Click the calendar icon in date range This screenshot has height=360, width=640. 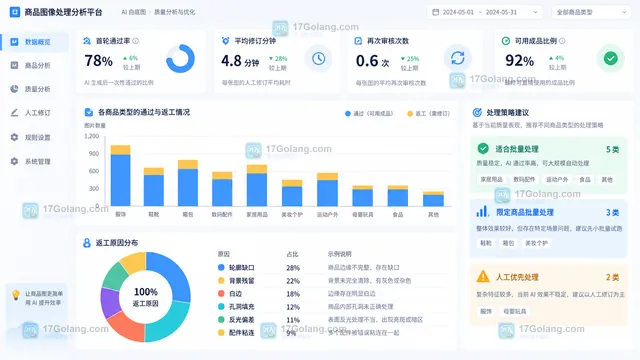coord(436,12)
